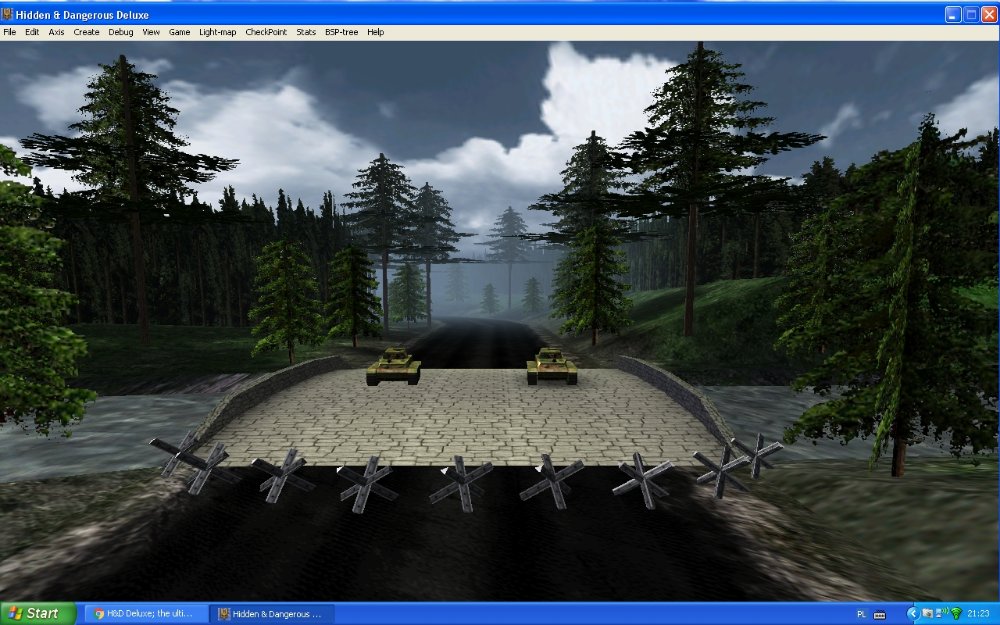The image size is (1000, 625).
Task: Click the network connection tray icon
Action: click(941, 614)
